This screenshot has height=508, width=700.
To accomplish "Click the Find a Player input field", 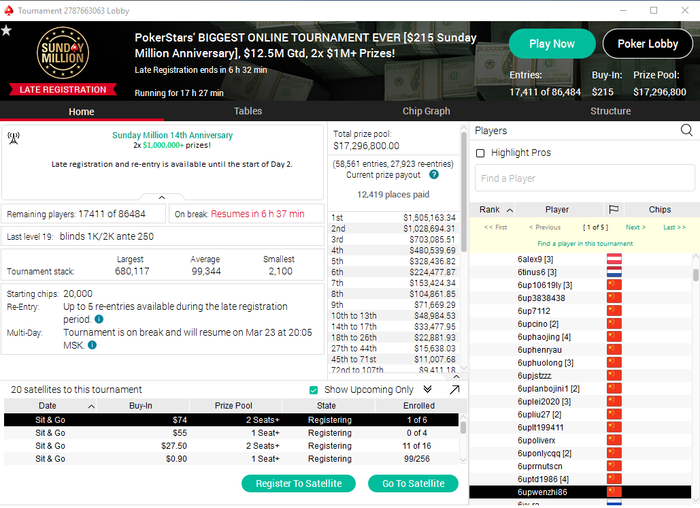I will click(584, 178).
